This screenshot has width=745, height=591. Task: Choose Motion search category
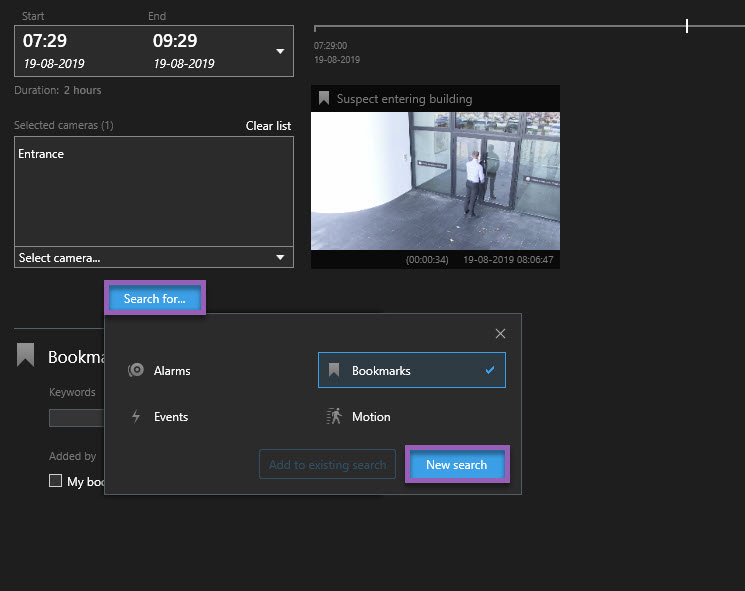tap(370, 417)
